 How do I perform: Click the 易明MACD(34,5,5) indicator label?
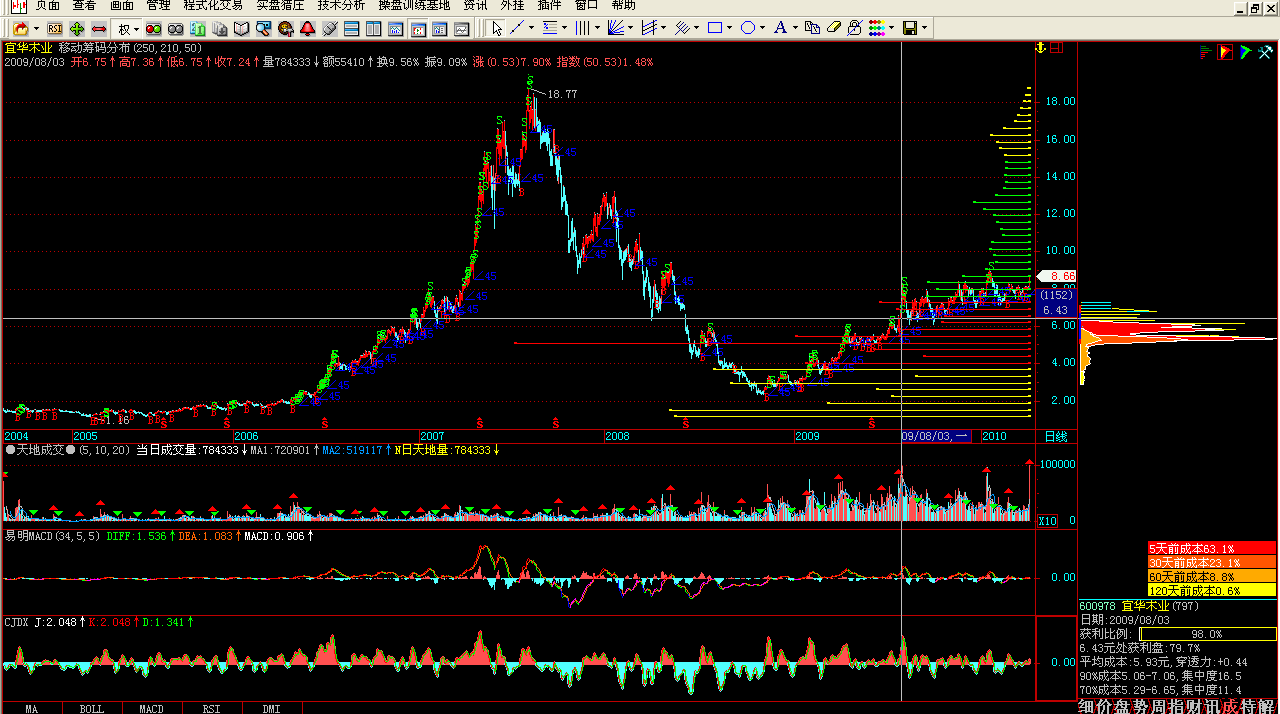click(x=52, y=536)
